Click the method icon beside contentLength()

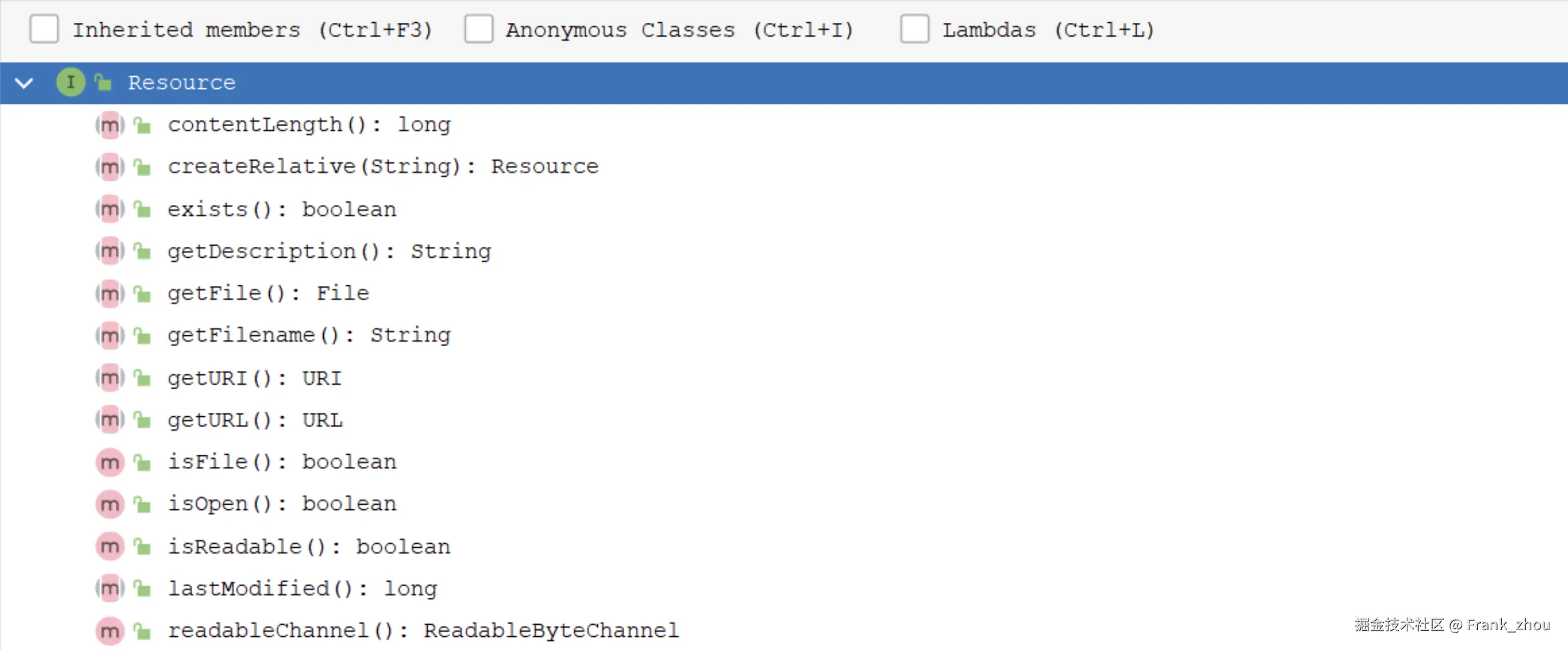(109, 125)
